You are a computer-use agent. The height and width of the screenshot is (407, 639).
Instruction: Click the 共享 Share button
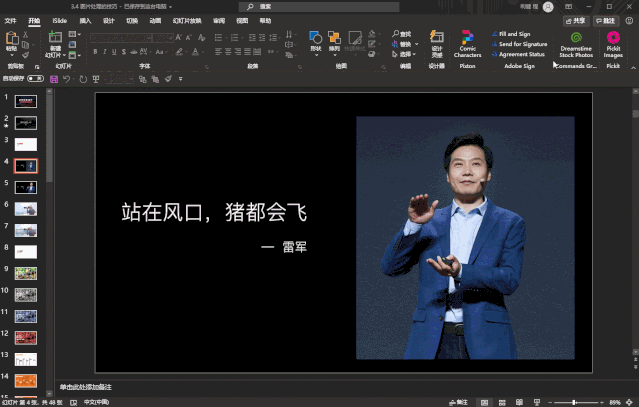(575, 21)
